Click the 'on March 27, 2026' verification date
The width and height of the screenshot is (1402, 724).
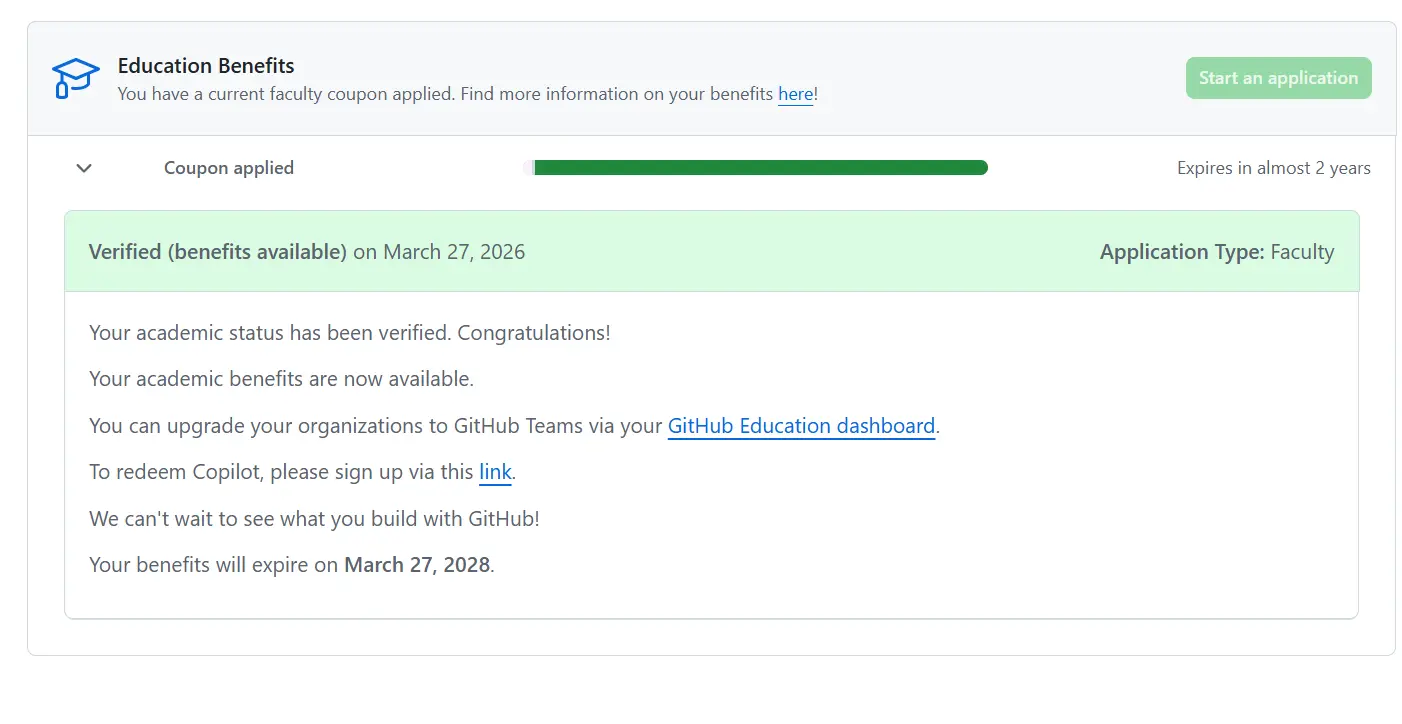[x=439, y=252]
